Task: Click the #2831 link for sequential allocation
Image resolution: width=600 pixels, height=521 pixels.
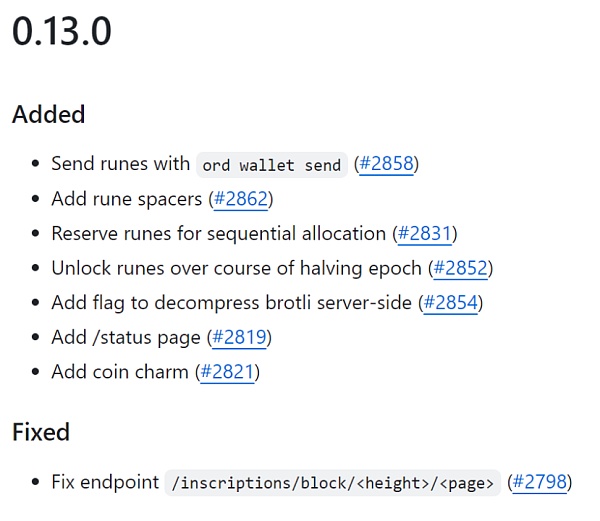Action: 425,233
